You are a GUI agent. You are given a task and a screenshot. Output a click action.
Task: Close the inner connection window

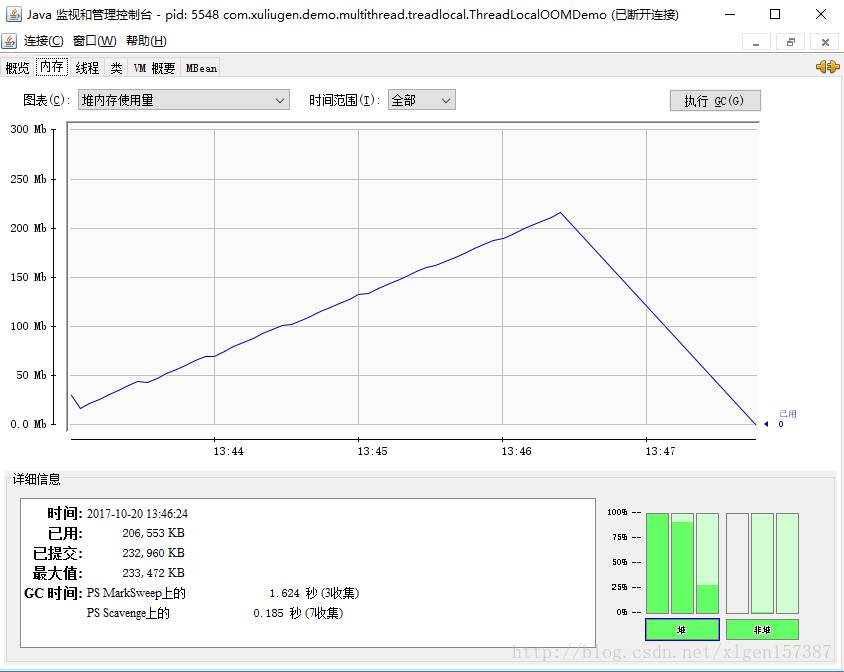pyautogui.click(x=825, y=42)
